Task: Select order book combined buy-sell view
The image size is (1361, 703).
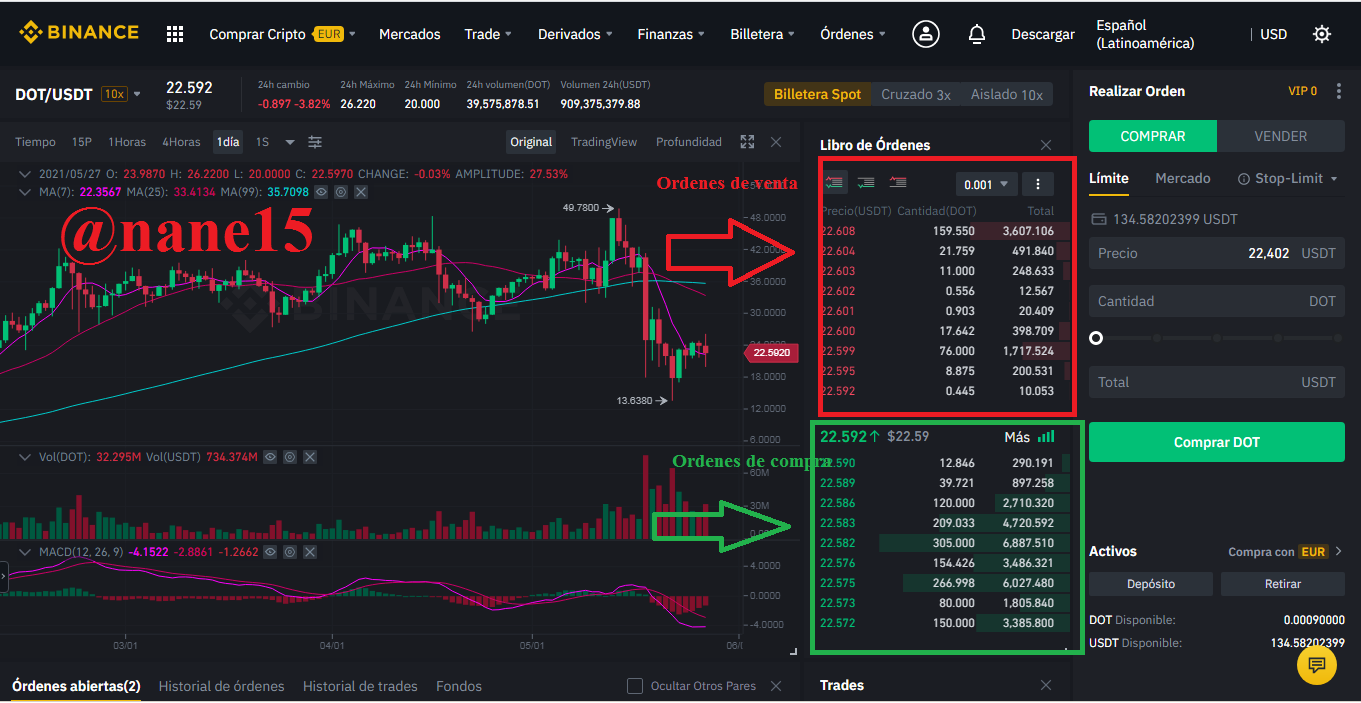Action: pyautogui.click(x=835, y=182)
